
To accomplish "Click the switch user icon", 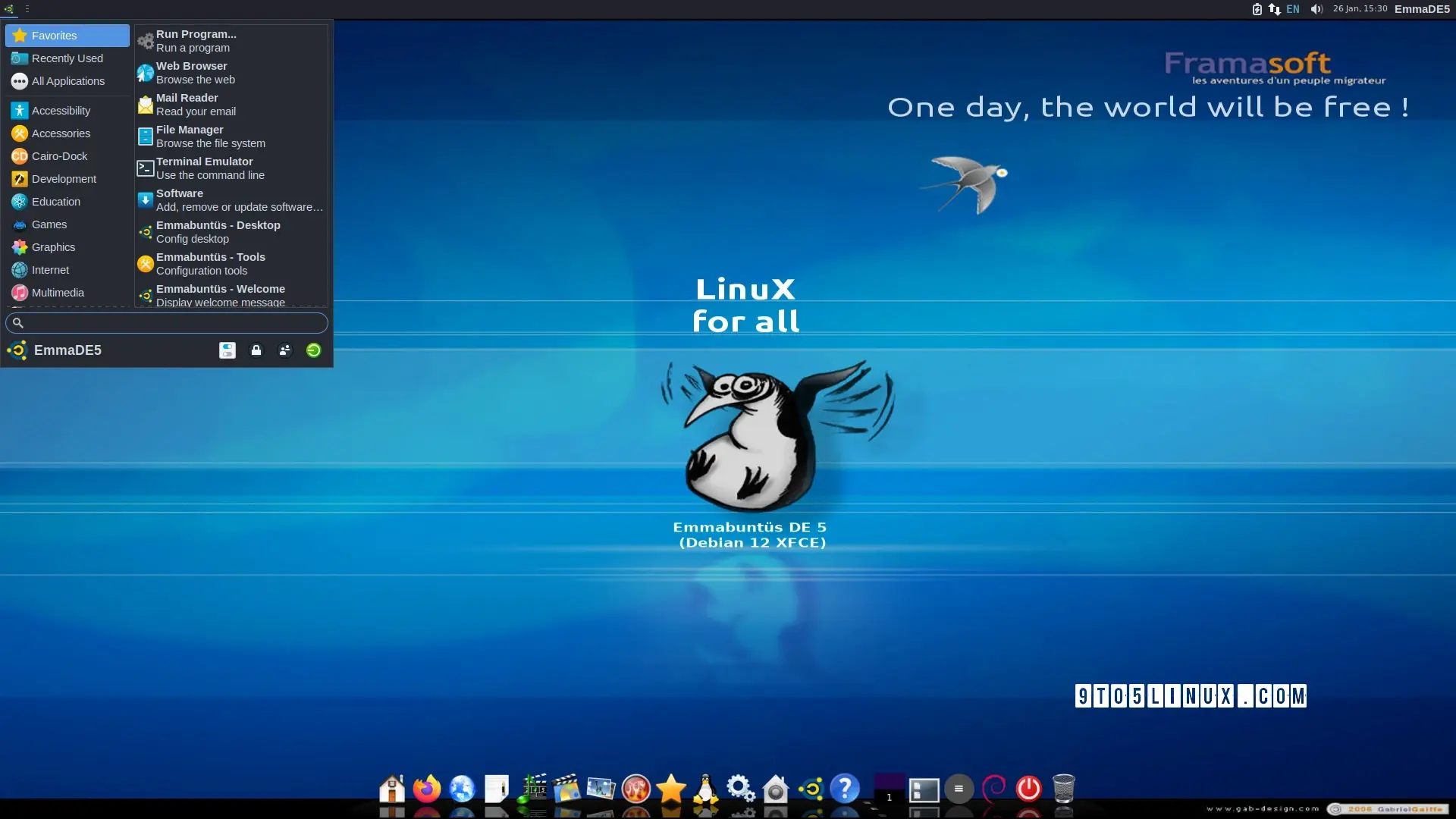I will [x=284, y=350].
